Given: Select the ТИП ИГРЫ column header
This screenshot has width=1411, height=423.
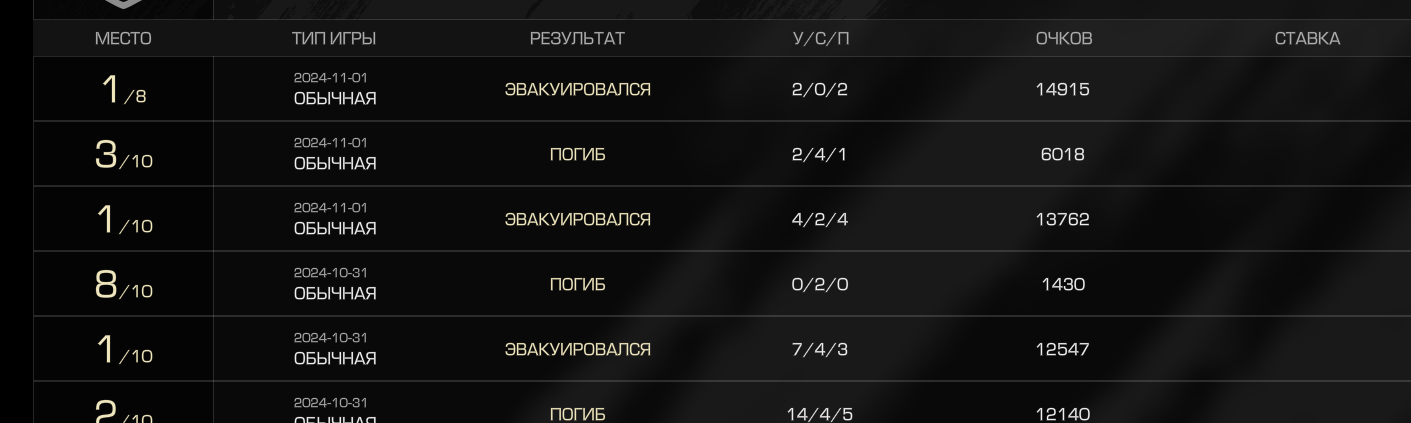Looking at the screenshot, I should pyautogui.click(x=334, y=39).
